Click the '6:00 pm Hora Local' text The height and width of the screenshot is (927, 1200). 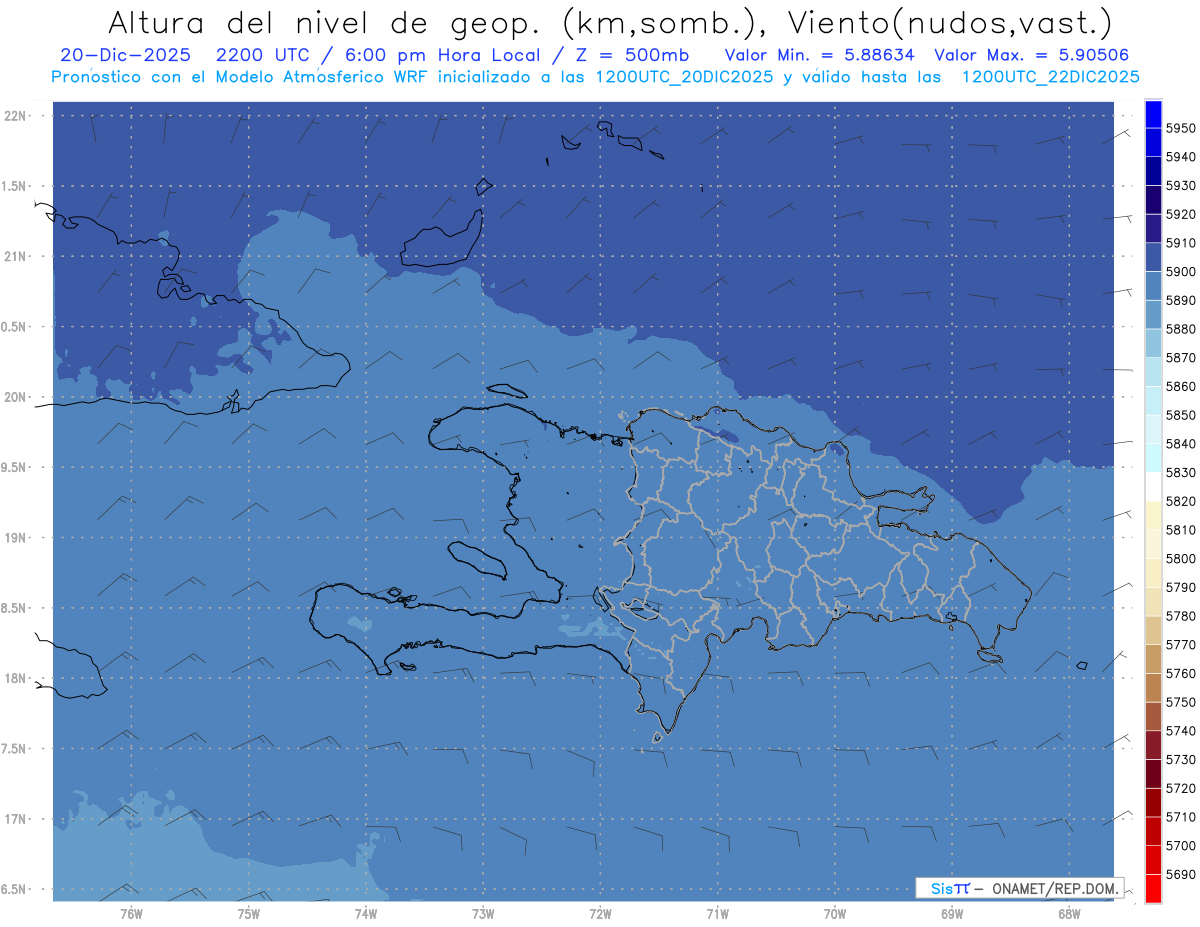pos(440,55)
